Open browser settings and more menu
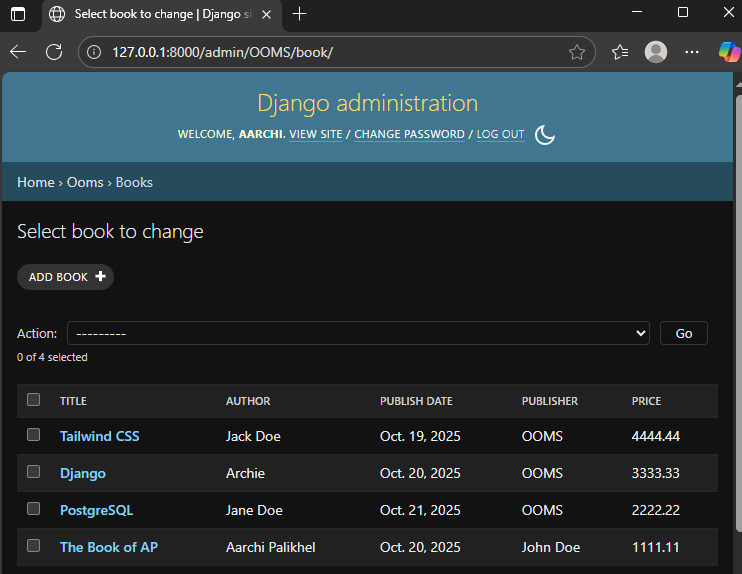This screenshot has width=742, height=574. 692,52
